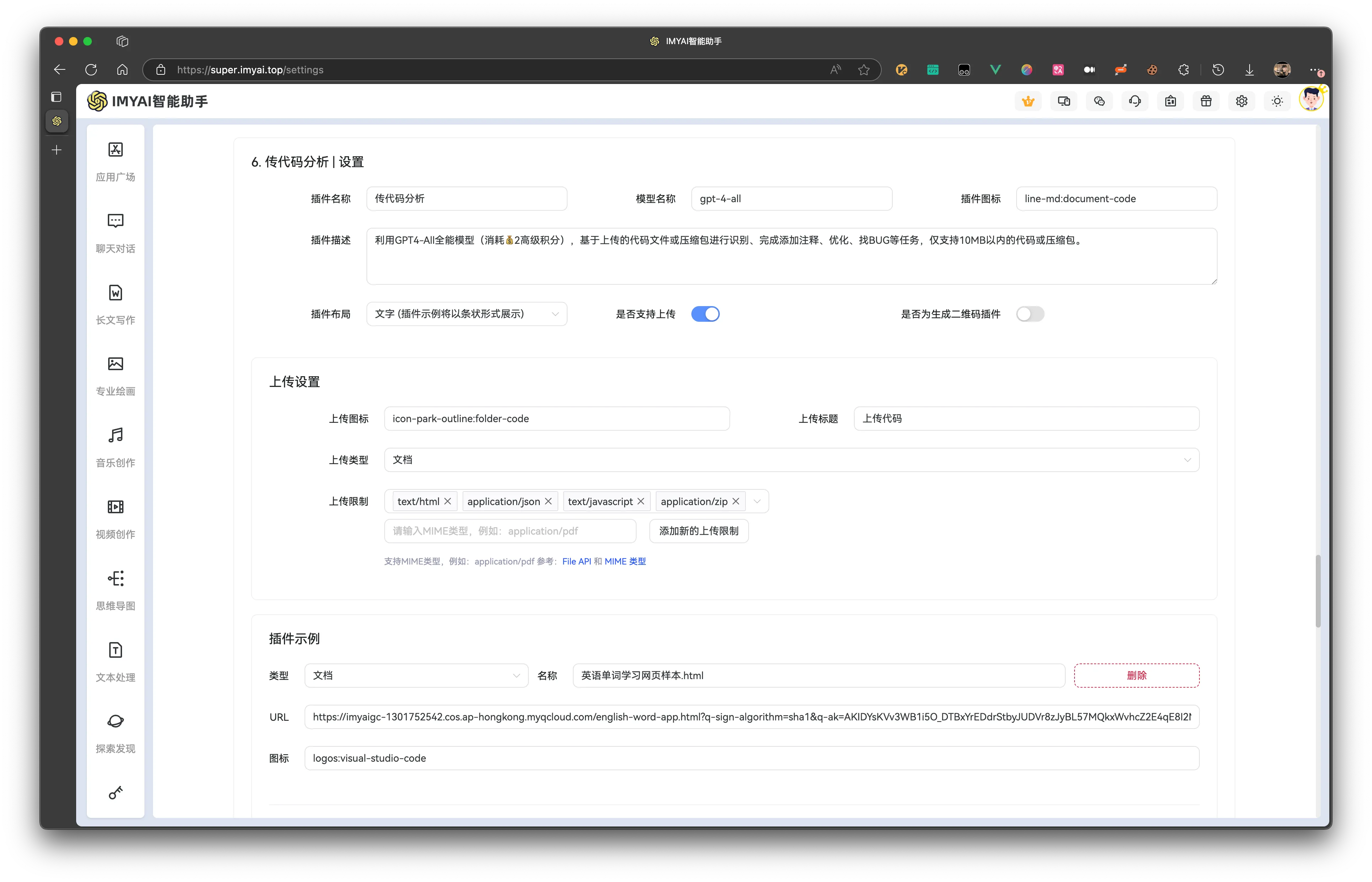The height and width of the screenshot is (882, 1372).
Task: Click the 插件名称 input field
Action: 466,199
